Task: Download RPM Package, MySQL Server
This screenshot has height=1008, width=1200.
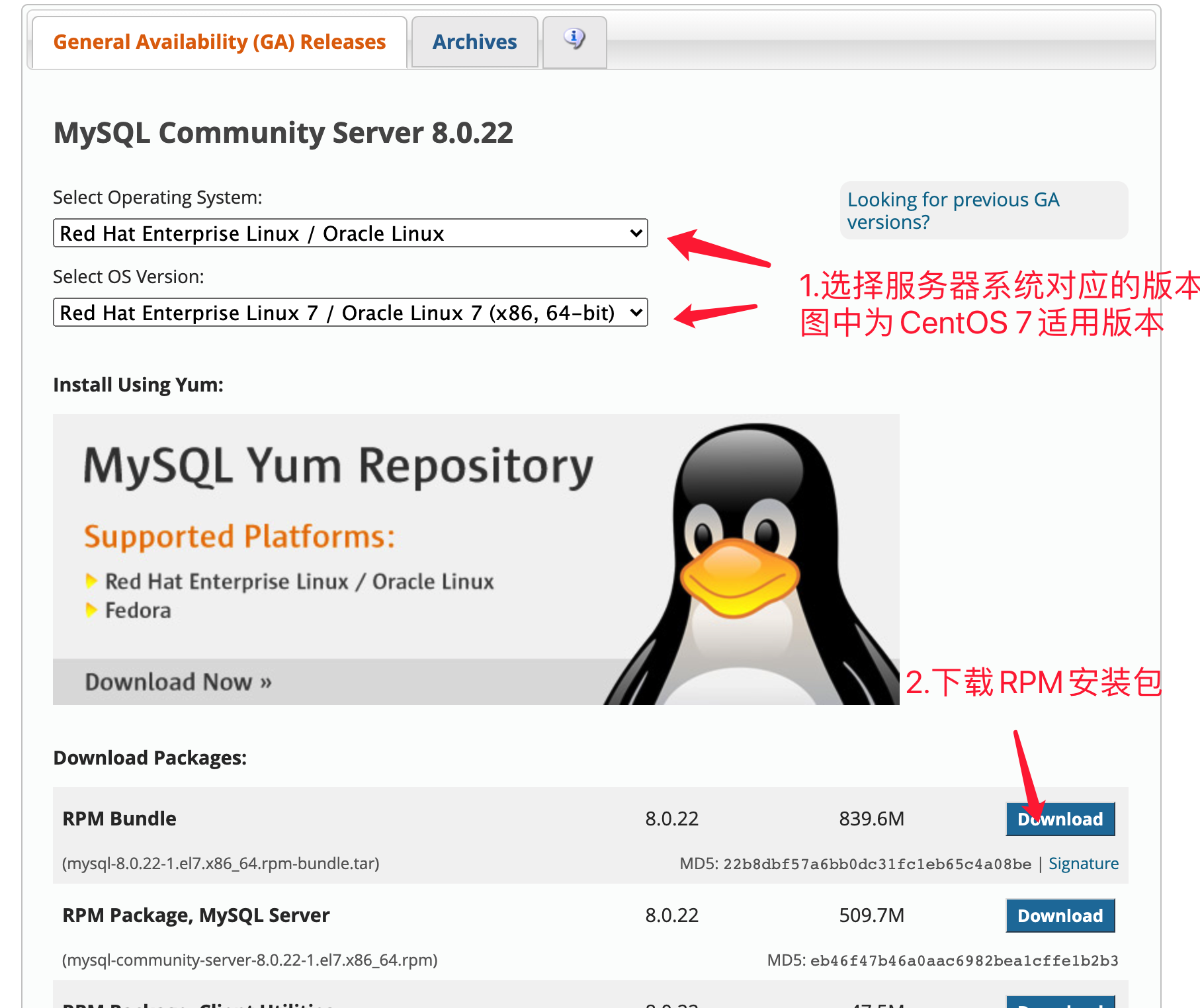Action: (1060, 915)
